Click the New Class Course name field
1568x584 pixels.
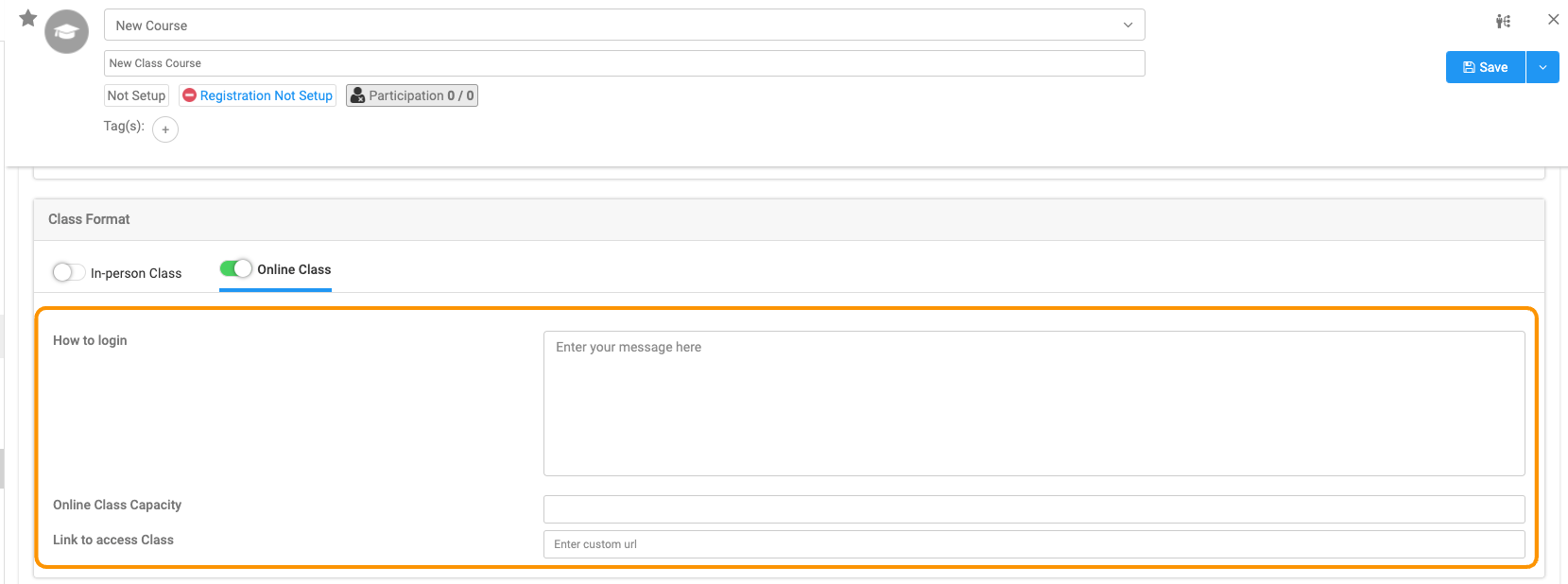pos(624,63)
